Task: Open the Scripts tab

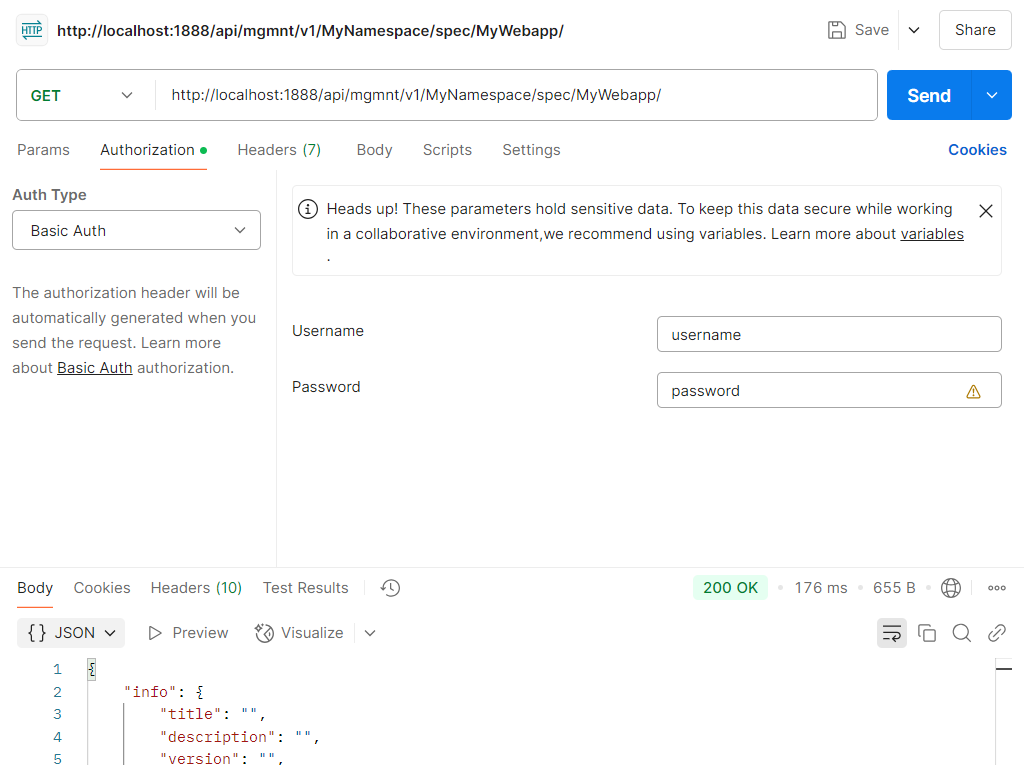Action: pyautogui.click(x=447, y=150)
